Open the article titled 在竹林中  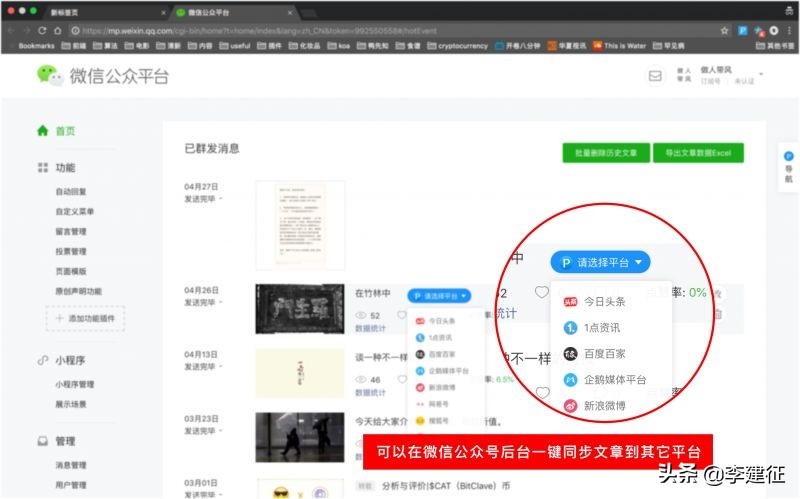coord(372,293)
